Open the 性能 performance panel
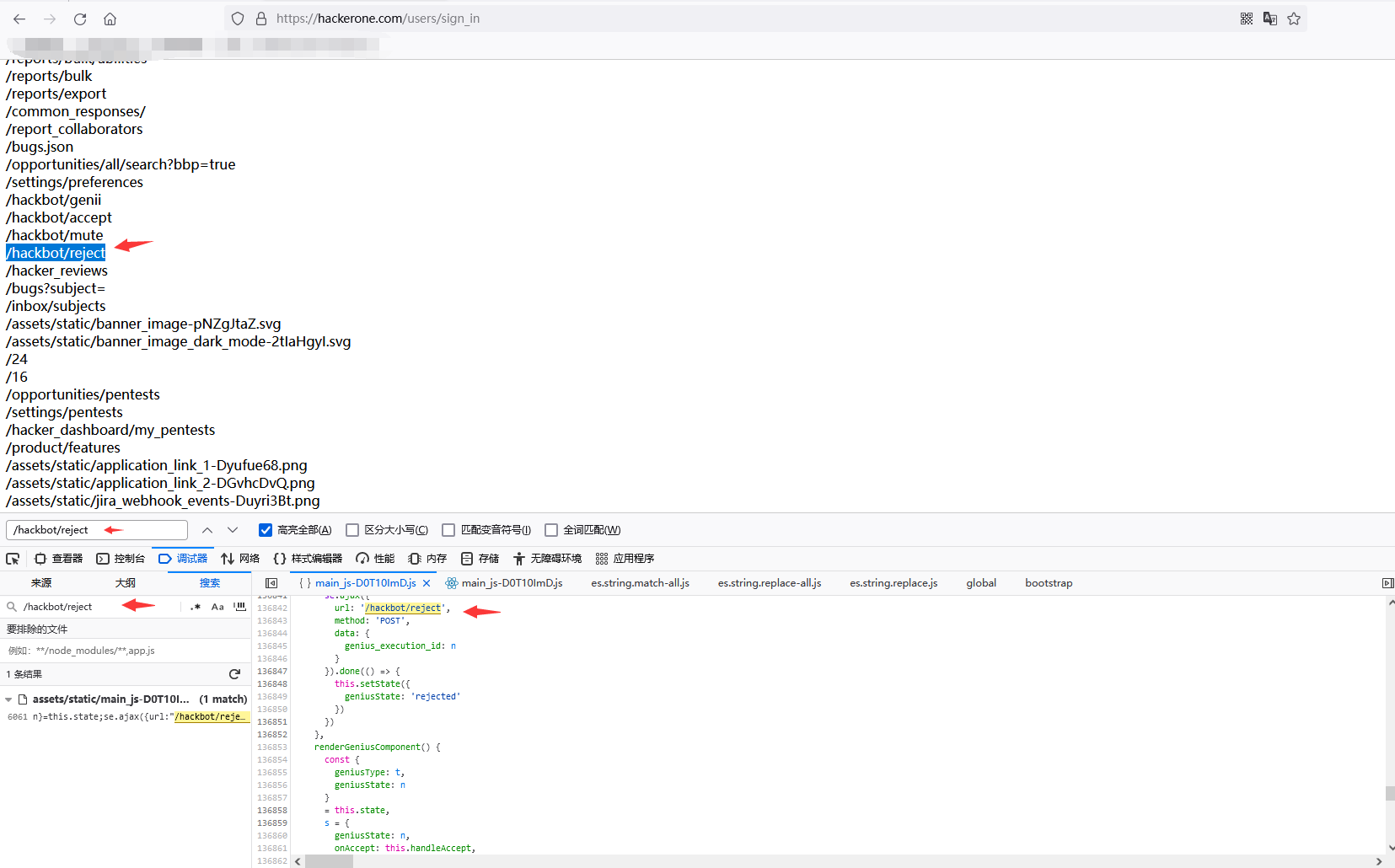The width and height of the screenshot is (1395, 868). point(375,559)
